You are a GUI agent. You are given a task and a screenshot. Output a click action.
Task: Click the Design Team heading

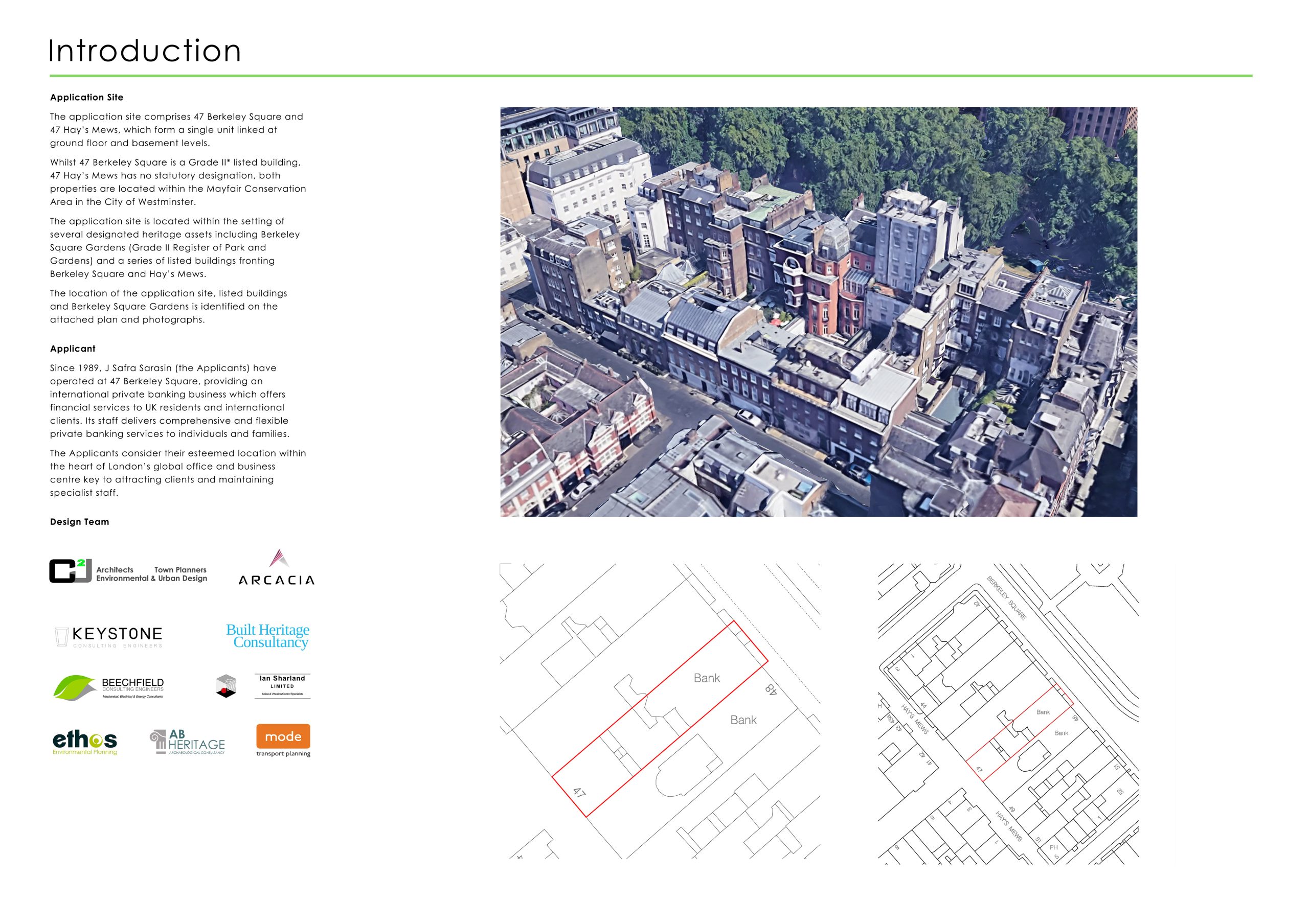(79, 522)
